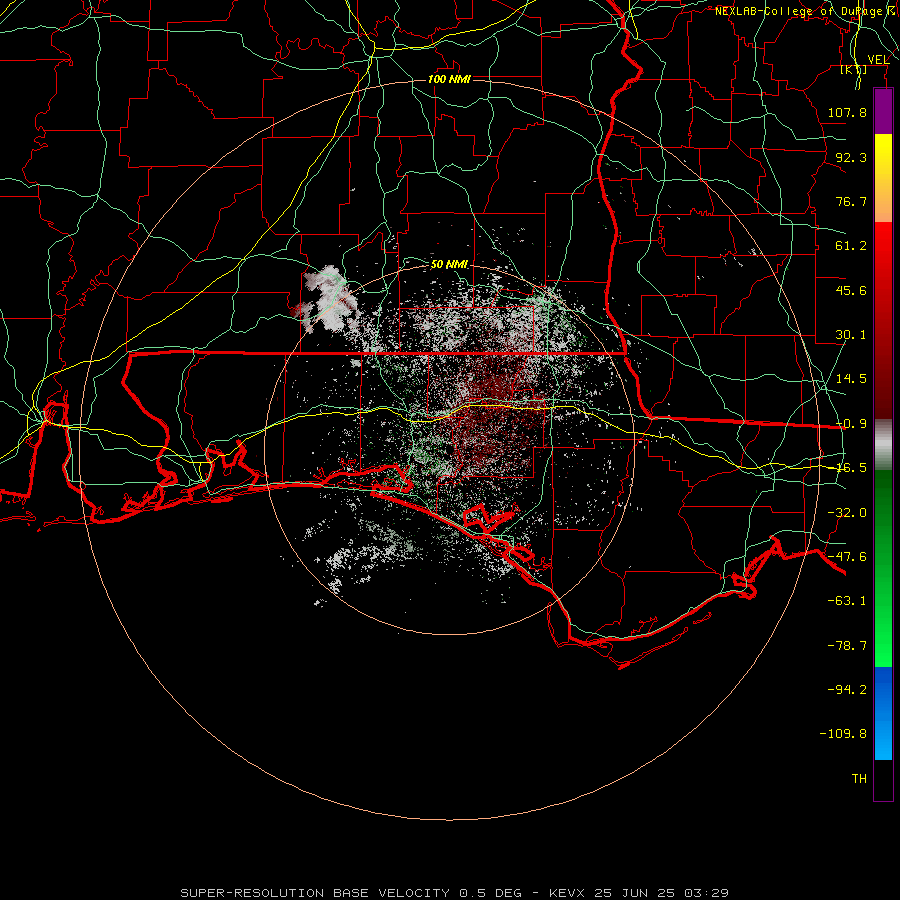
Task: Click the TH label on the legend
Action: click(859, 779)
